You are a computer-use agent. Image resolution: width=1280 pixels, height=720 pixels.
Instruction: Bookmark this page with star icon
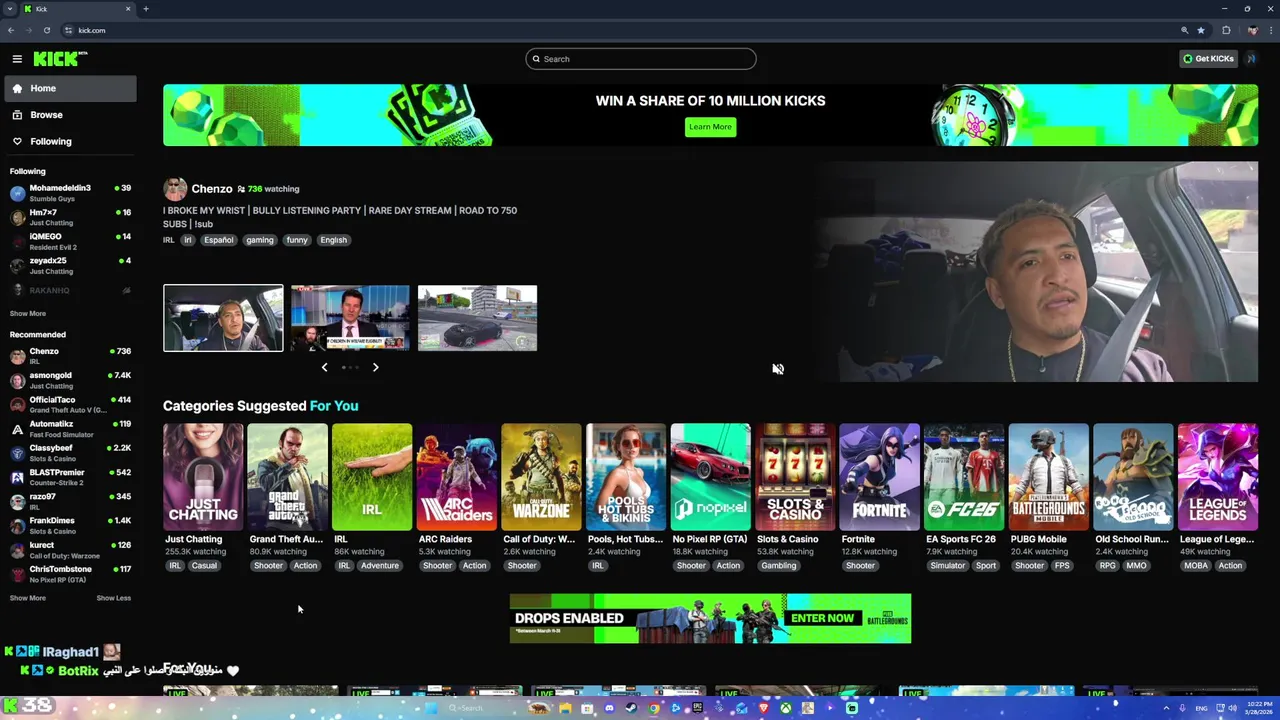1201,30
